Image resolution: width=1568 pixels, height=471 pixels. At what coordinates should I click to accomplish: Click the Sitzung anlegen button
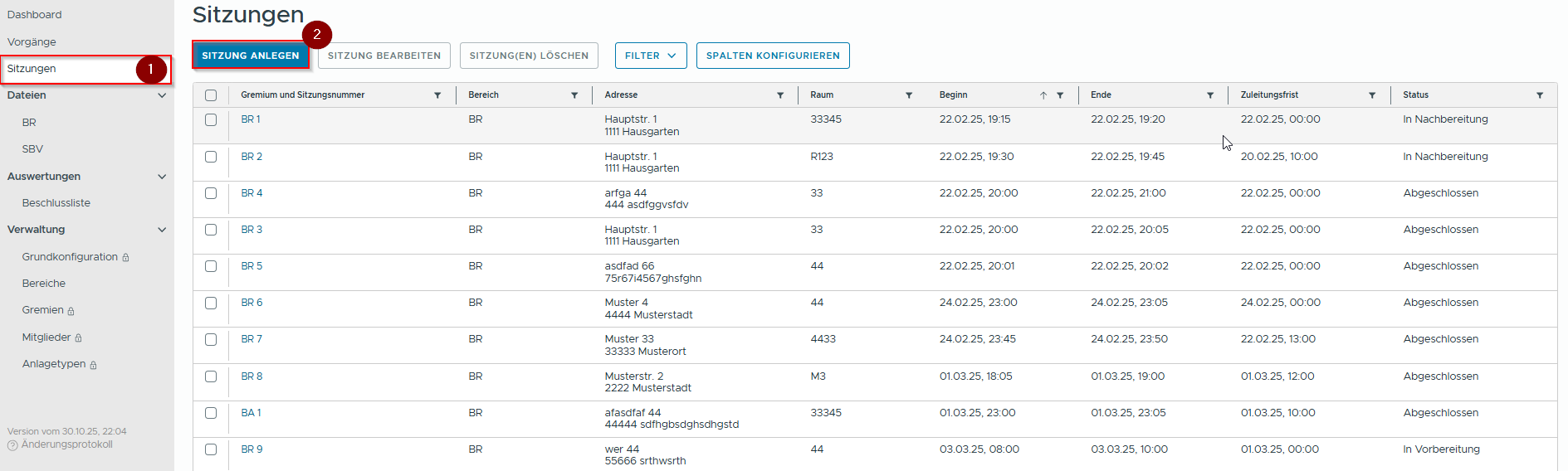pyautogui.click(x=251, y=56)
